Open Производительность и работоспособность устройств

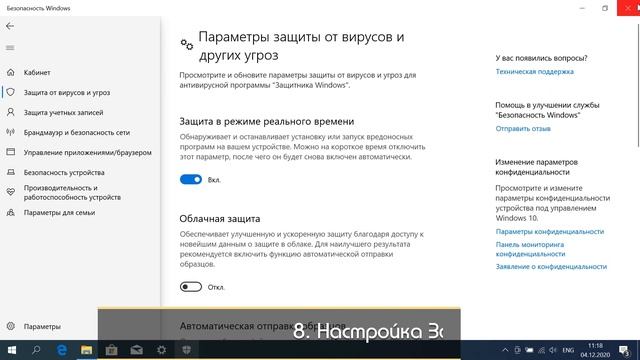pos(72,192)
